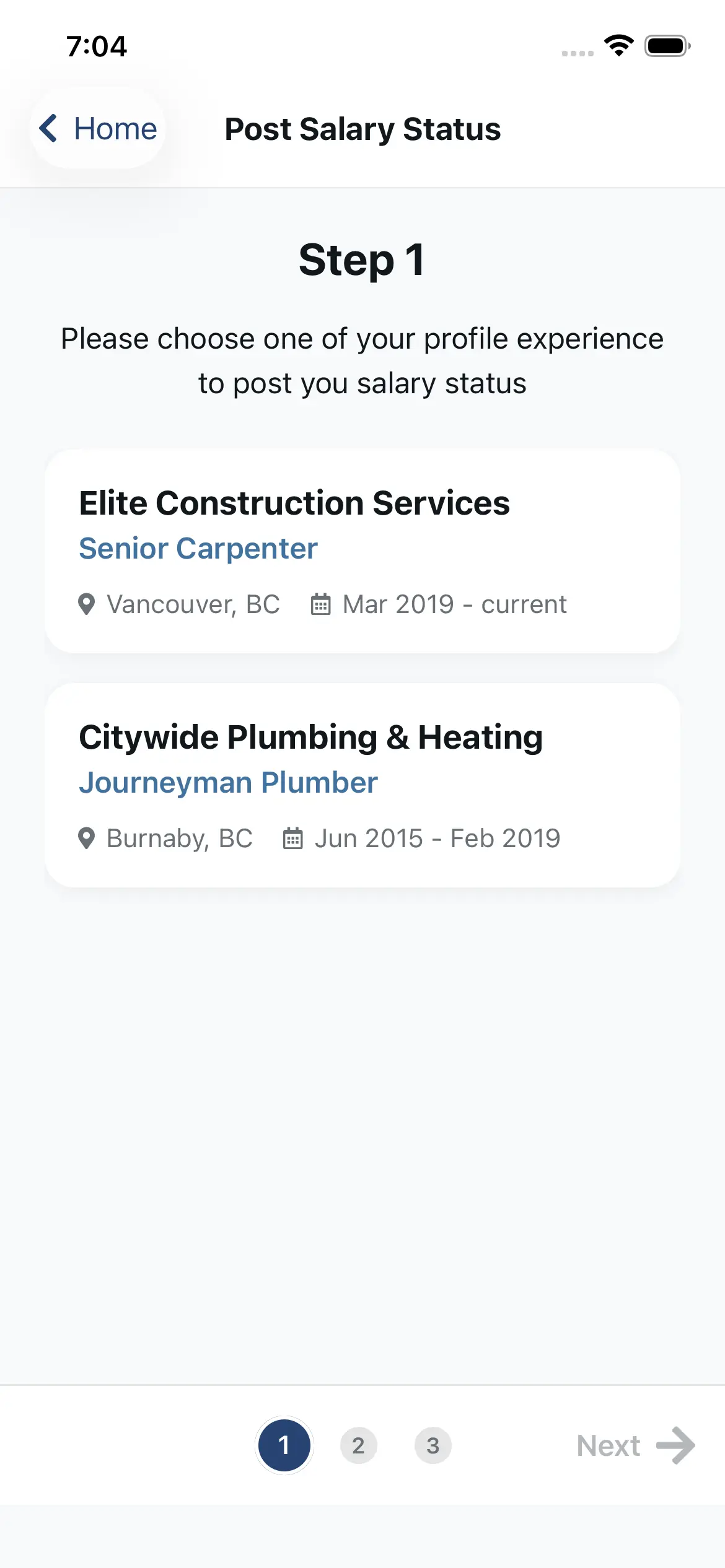Jump to step 2 indicator
Viewport: 725px width, 1568px height.
[358, 1445]
